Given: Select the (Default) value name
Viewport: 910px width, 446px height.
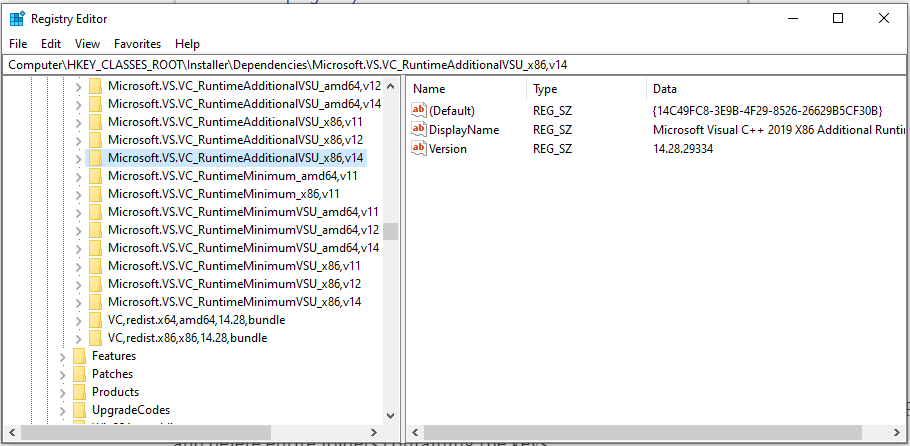Looking at the screenshot, I should pos(452,110).
